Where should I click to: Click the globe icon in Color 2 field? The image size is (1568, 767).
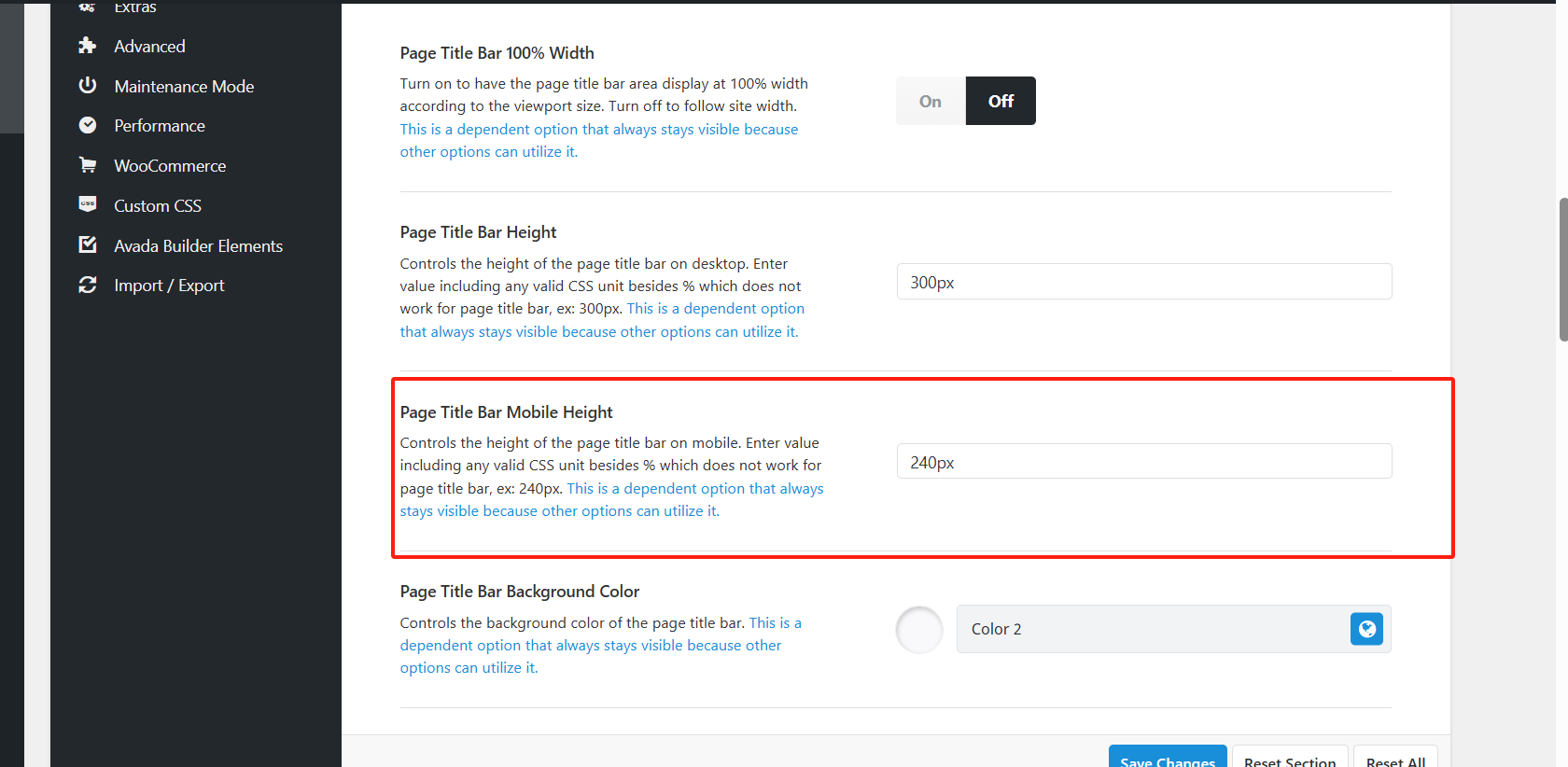tap(1366, 629)
